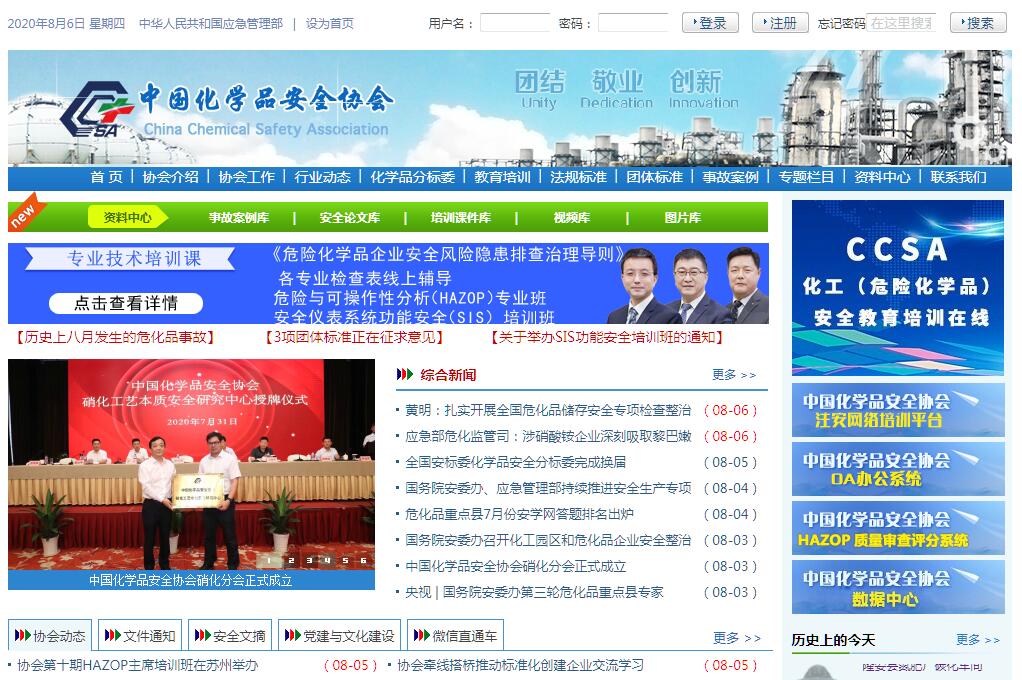This screenshot has height=680, width=1022.
Task: Show more articles beside the 微信直通车 tab row
Action: [x=736, y=638]
